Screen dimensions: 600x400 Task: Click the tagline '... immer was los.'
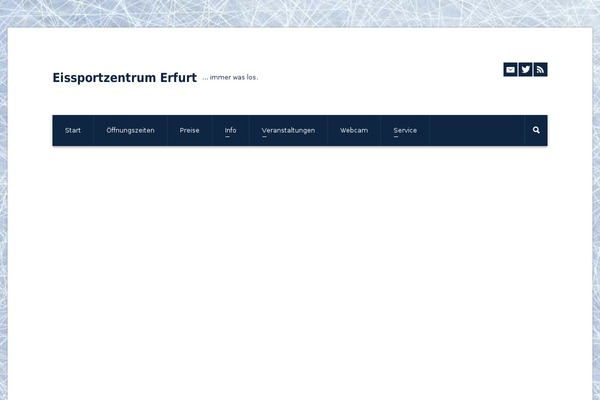pos(230,77)
